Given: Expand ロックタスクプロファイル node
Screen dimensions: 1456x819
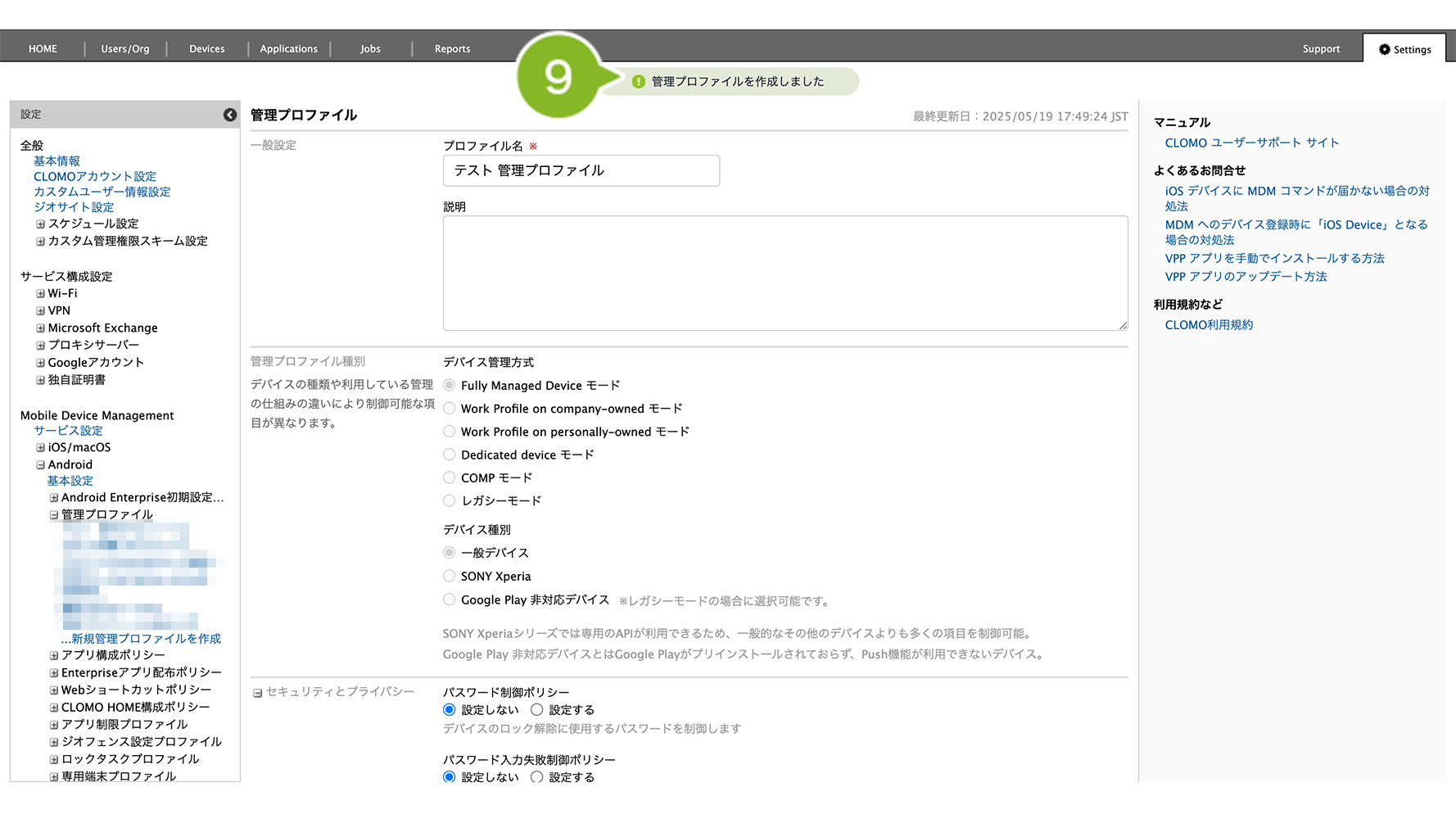Looking at the screenshot, I should coord(54,759).
